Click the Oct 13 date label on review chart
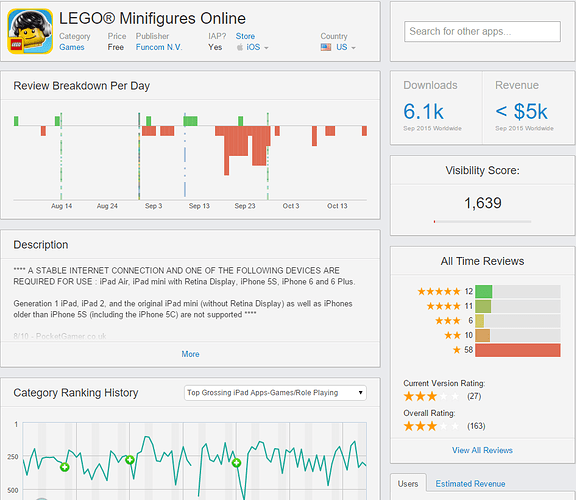The width and height of the screenshot is (576, 500). (337, 206)
